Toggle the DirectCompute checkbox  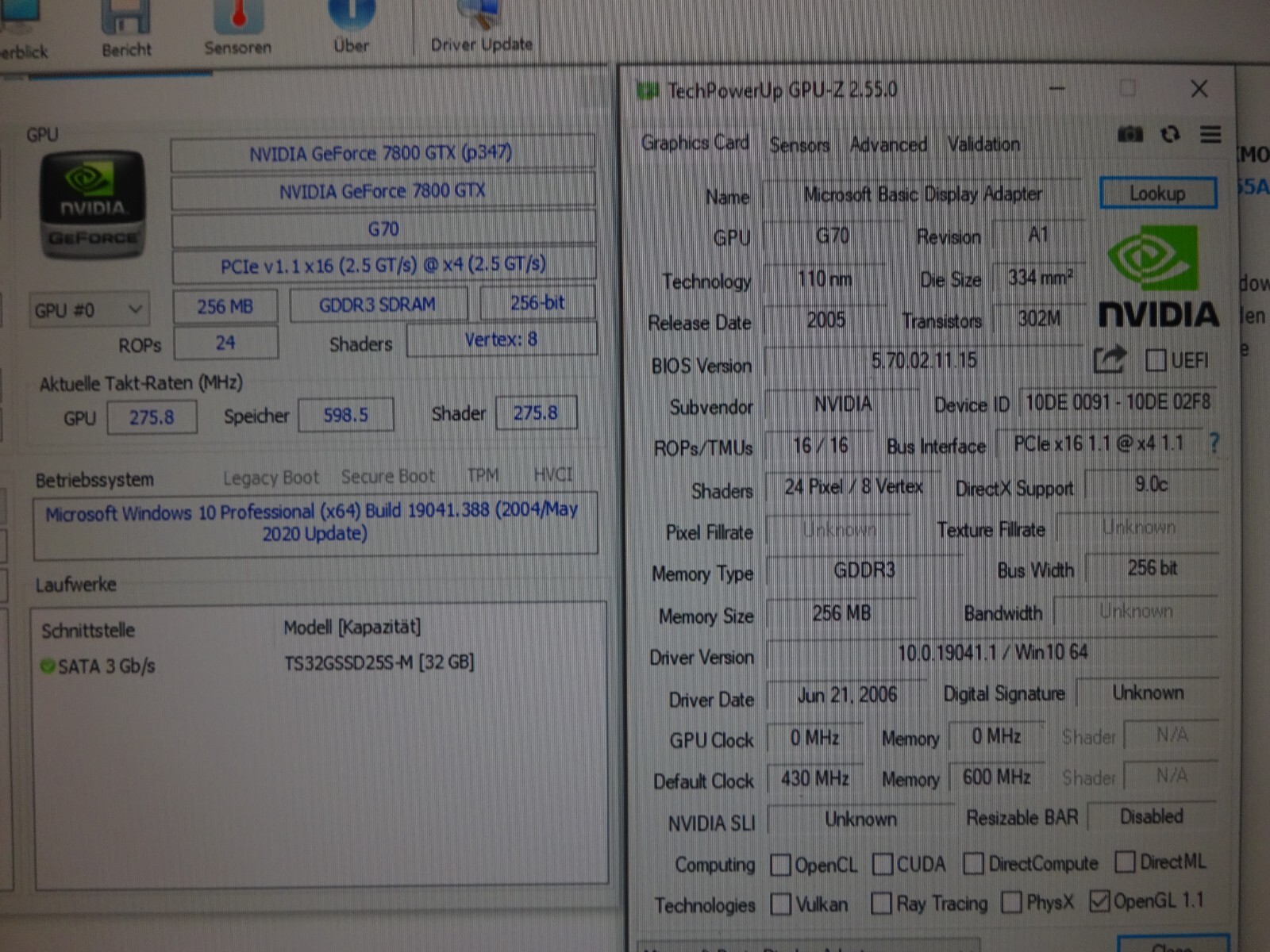[x=973, y=863]
